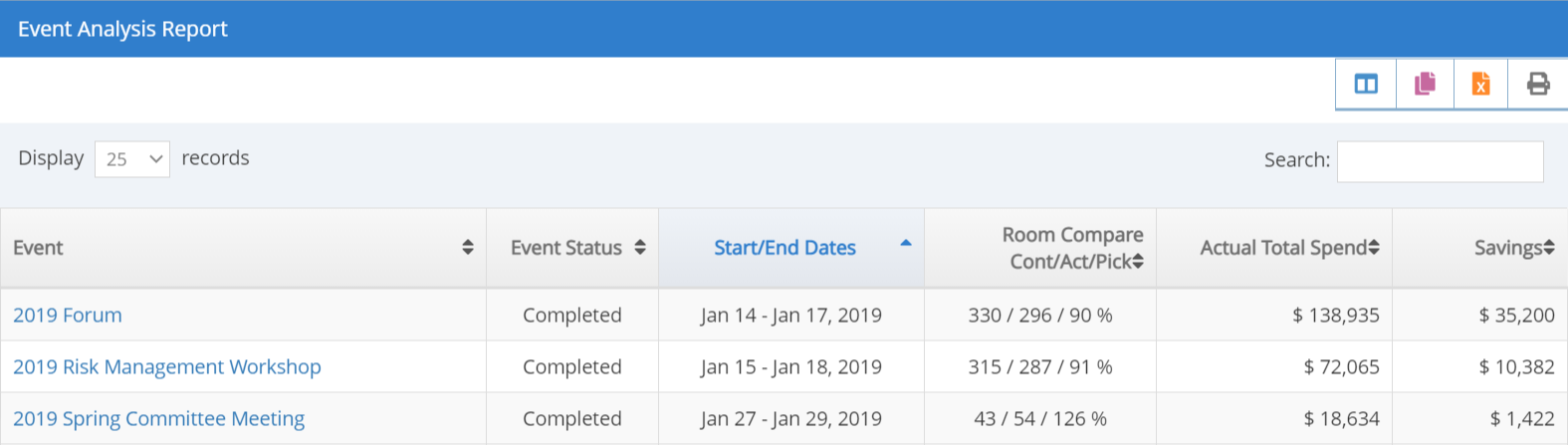Export table with the Excel icon

coord(1480,84)
